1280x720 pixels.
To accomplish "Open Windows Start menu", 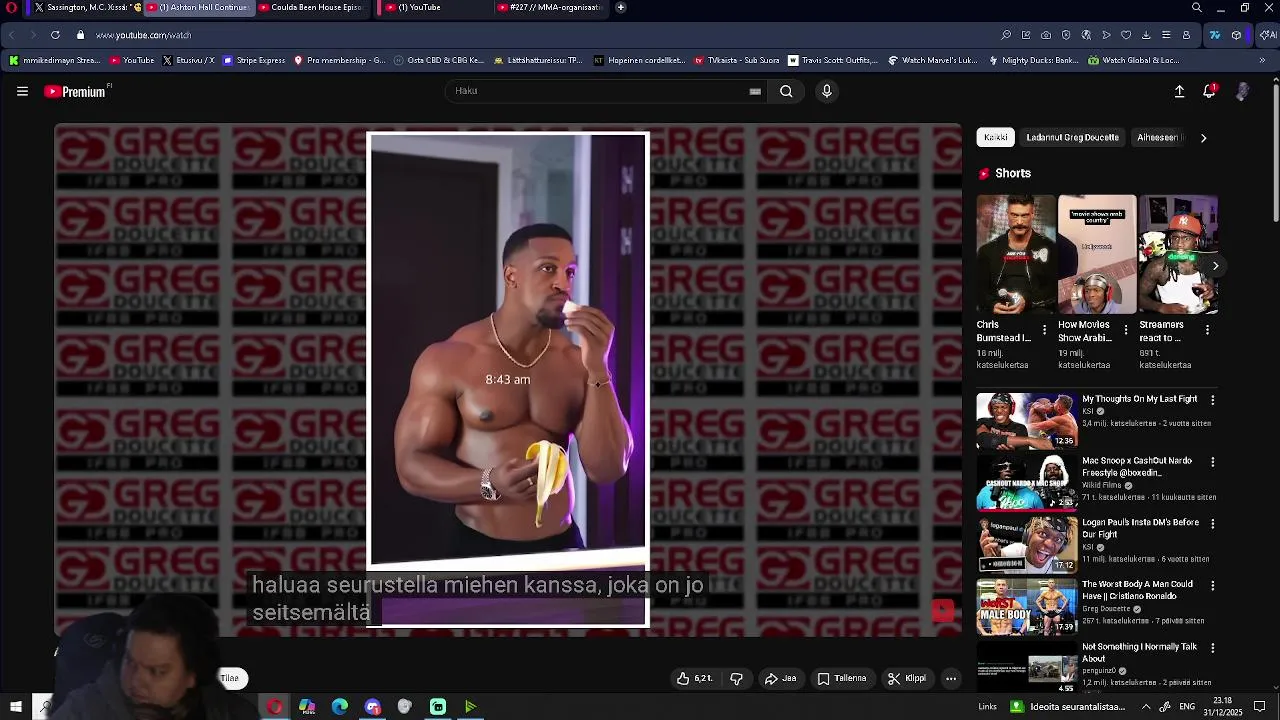I will pyautogui.click(x=15, y=707).
